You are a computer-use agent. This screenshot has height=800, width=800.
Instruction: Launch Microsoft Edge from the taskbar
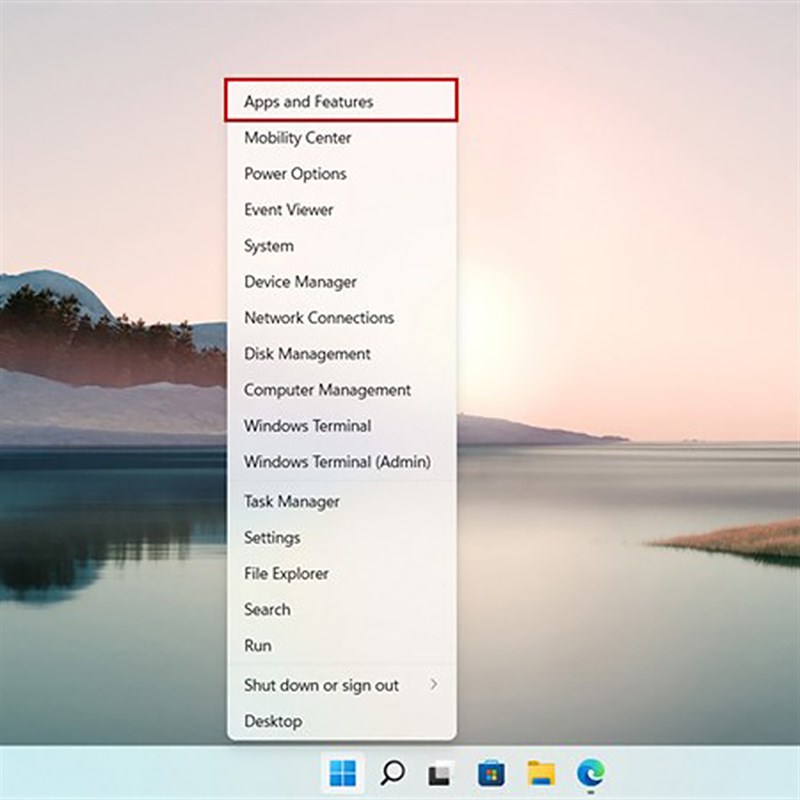pyautogui.click(x=590, y=772)
